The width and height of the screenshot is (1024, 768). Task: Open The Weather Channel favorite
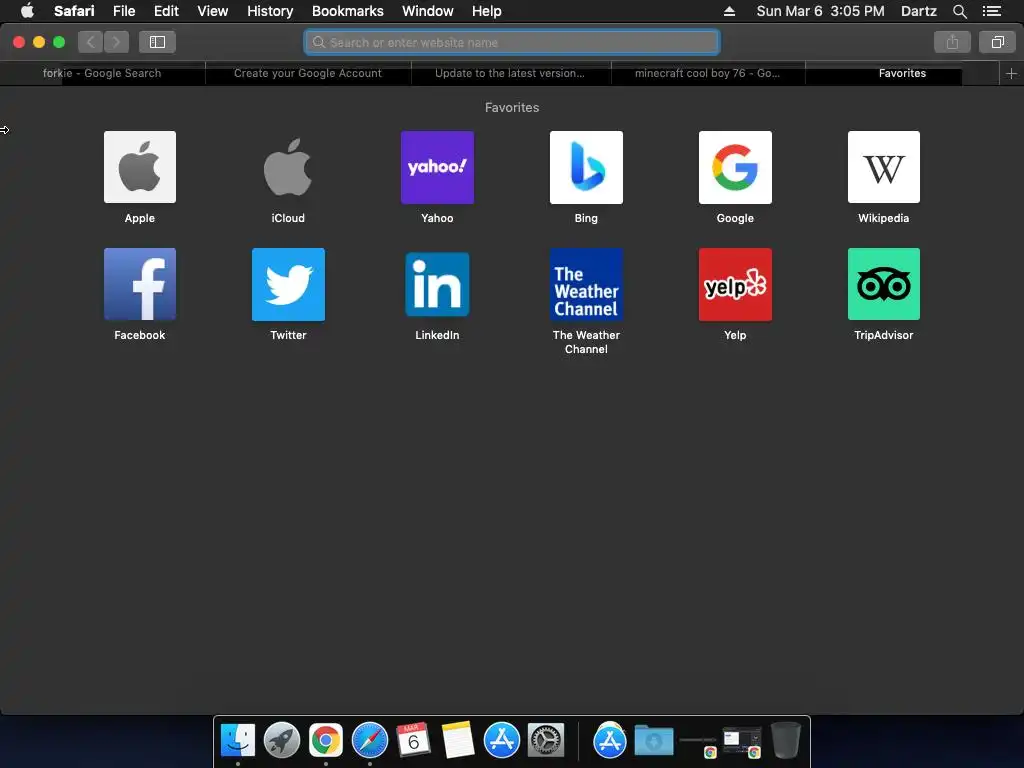tap(586, 284)
